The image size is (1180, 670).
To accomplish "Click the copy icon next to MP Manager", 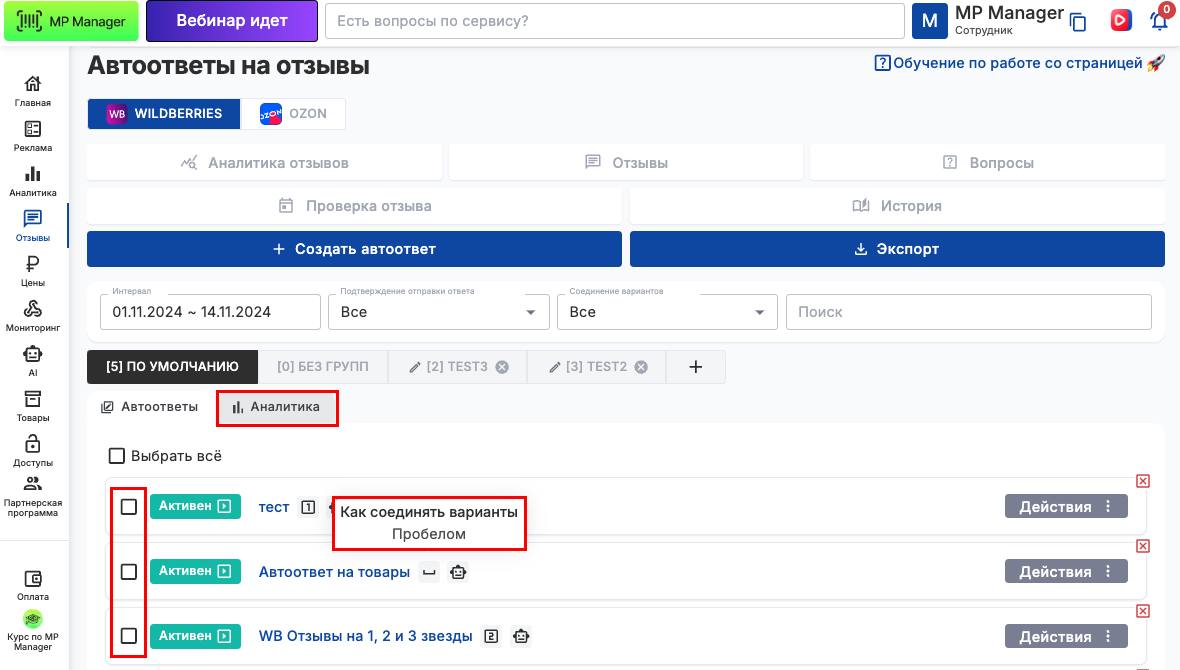I will tap(1078, 22).
